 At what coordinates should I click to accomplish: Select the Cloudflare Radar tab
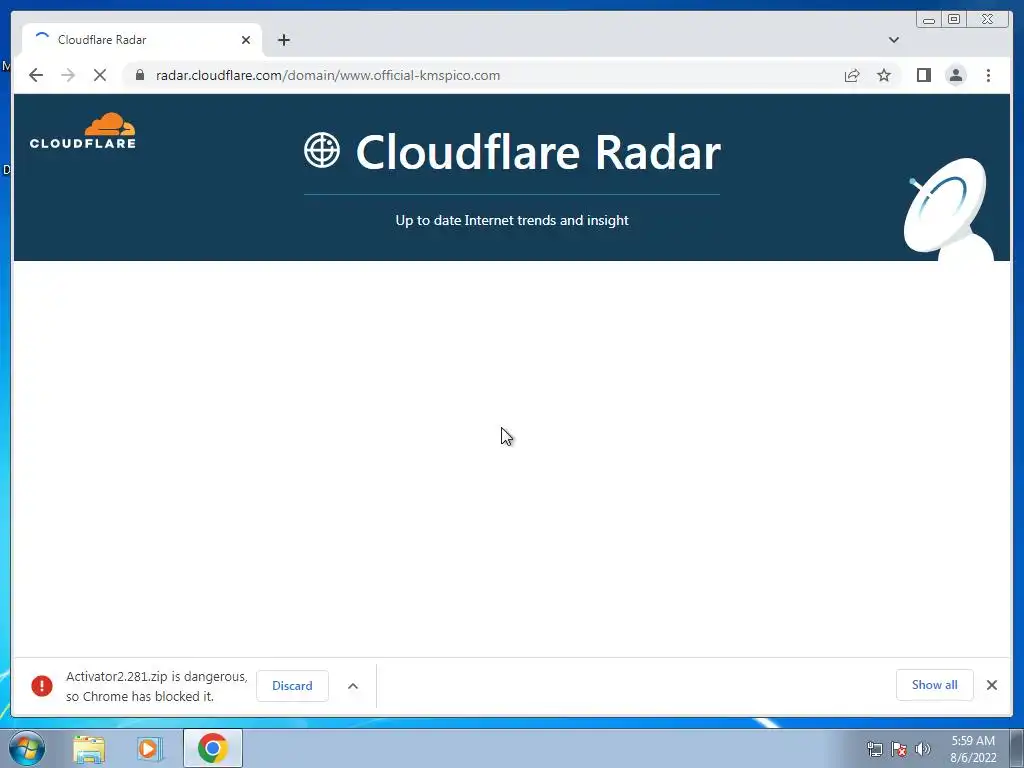click(x=142, y=40)
